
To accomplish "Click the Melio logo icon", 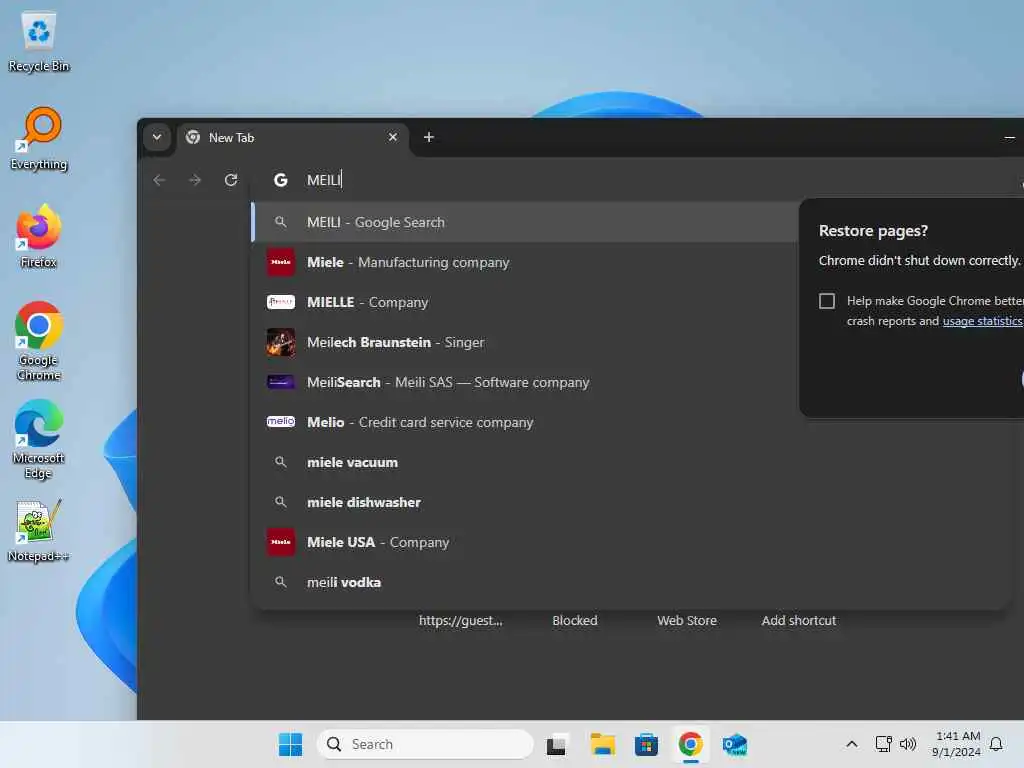I will [281, 422].
